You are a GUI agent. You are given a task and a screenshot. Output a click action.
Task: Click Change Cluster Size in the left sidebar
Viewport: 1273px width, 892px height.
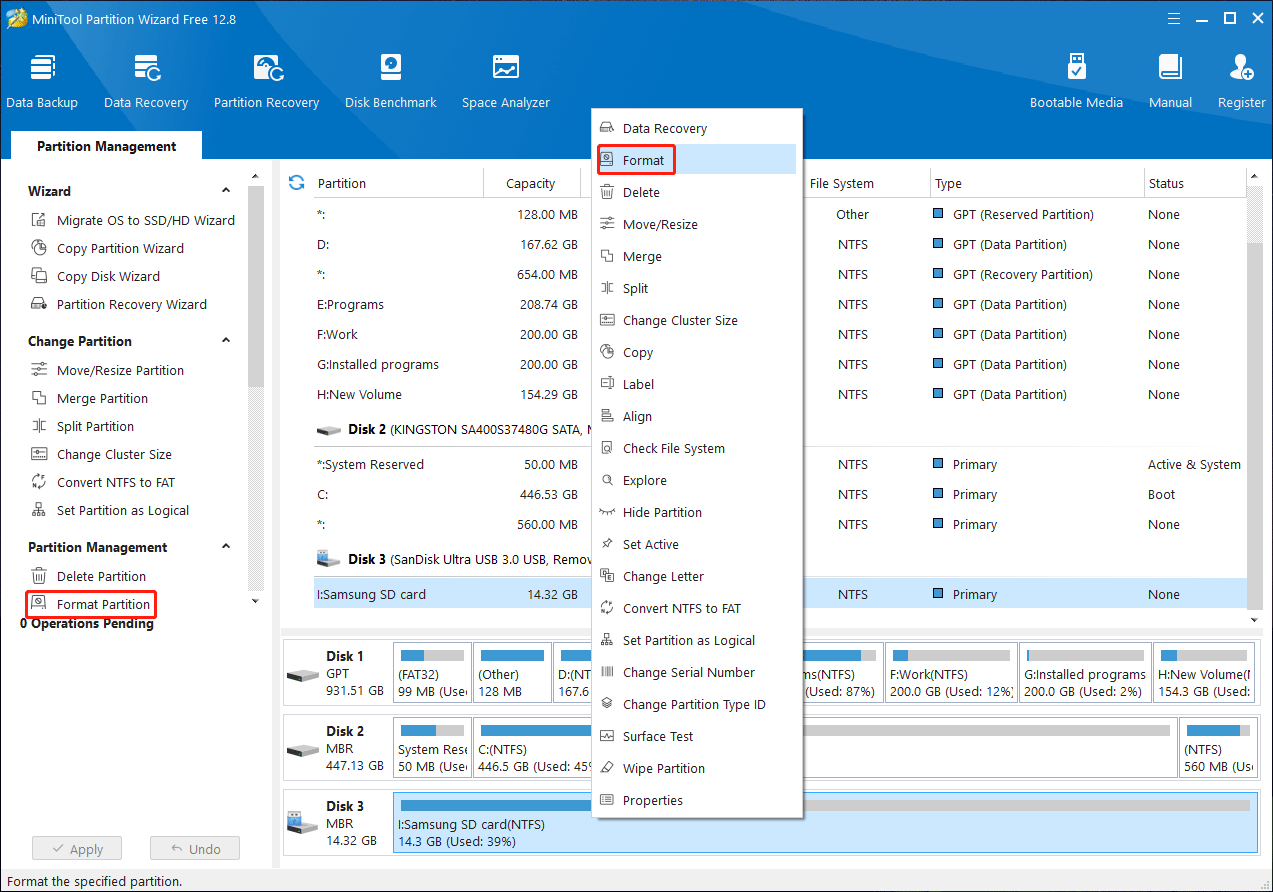click(x=101, y=454)
